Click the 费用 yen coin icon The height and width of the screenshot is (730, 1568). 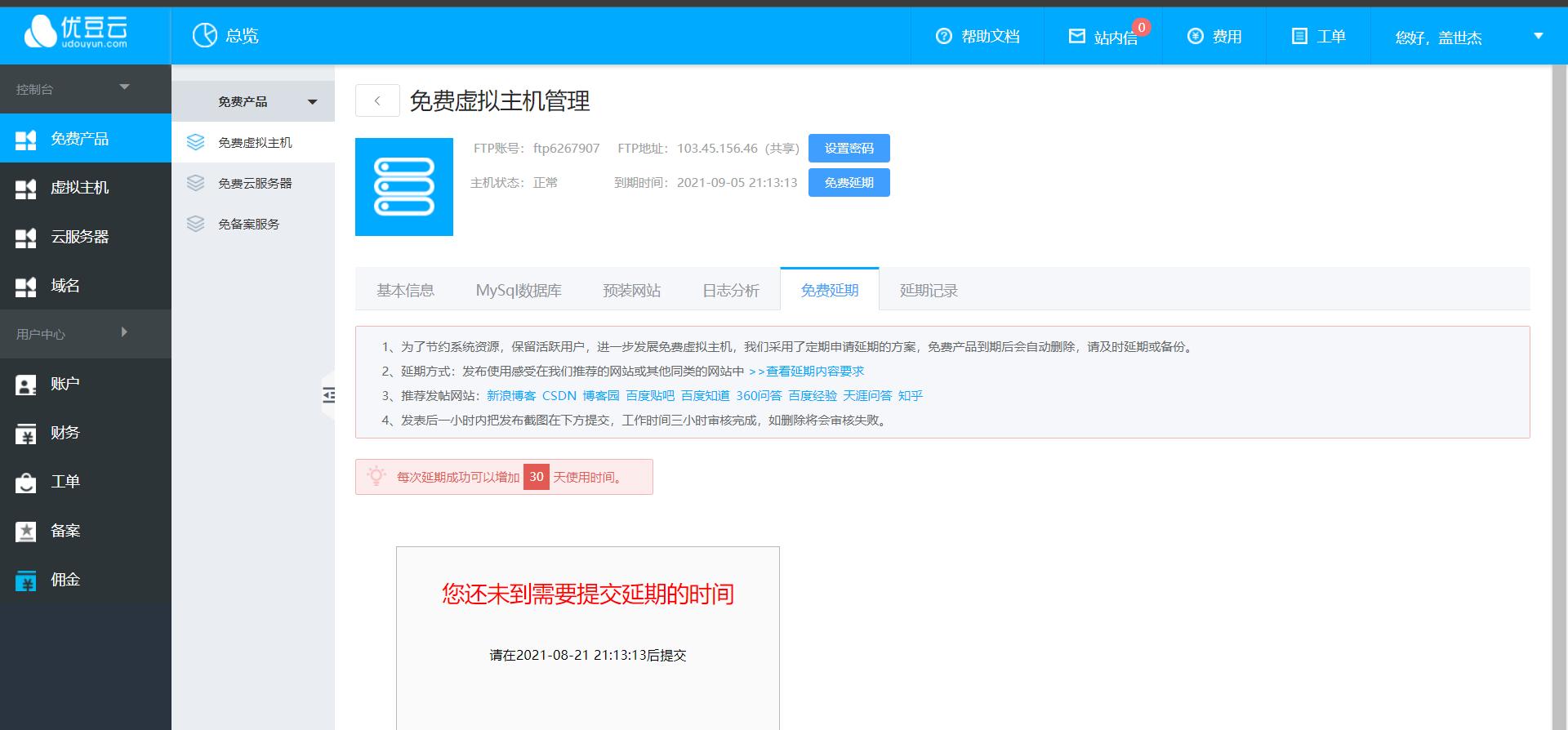(x=1196, y=36)
